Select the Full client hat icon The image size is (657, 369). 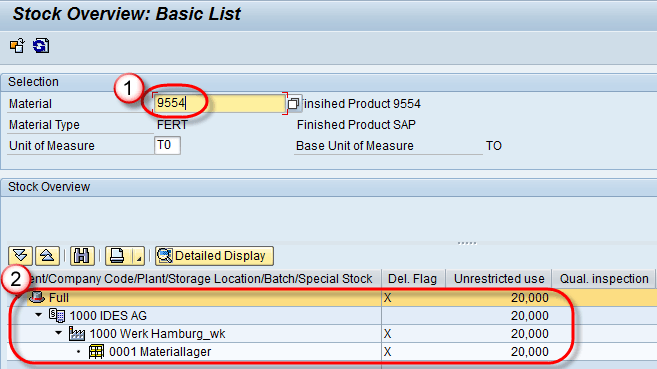click(x=37, y=297)
